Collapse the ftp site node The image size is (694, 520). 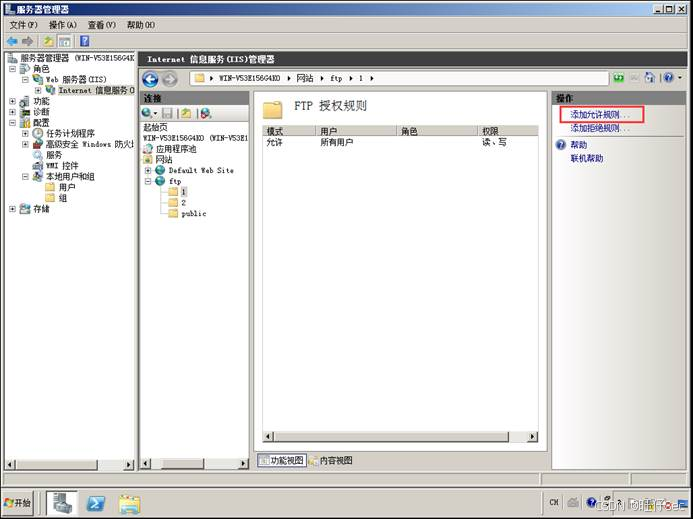(x=148, y=181)
